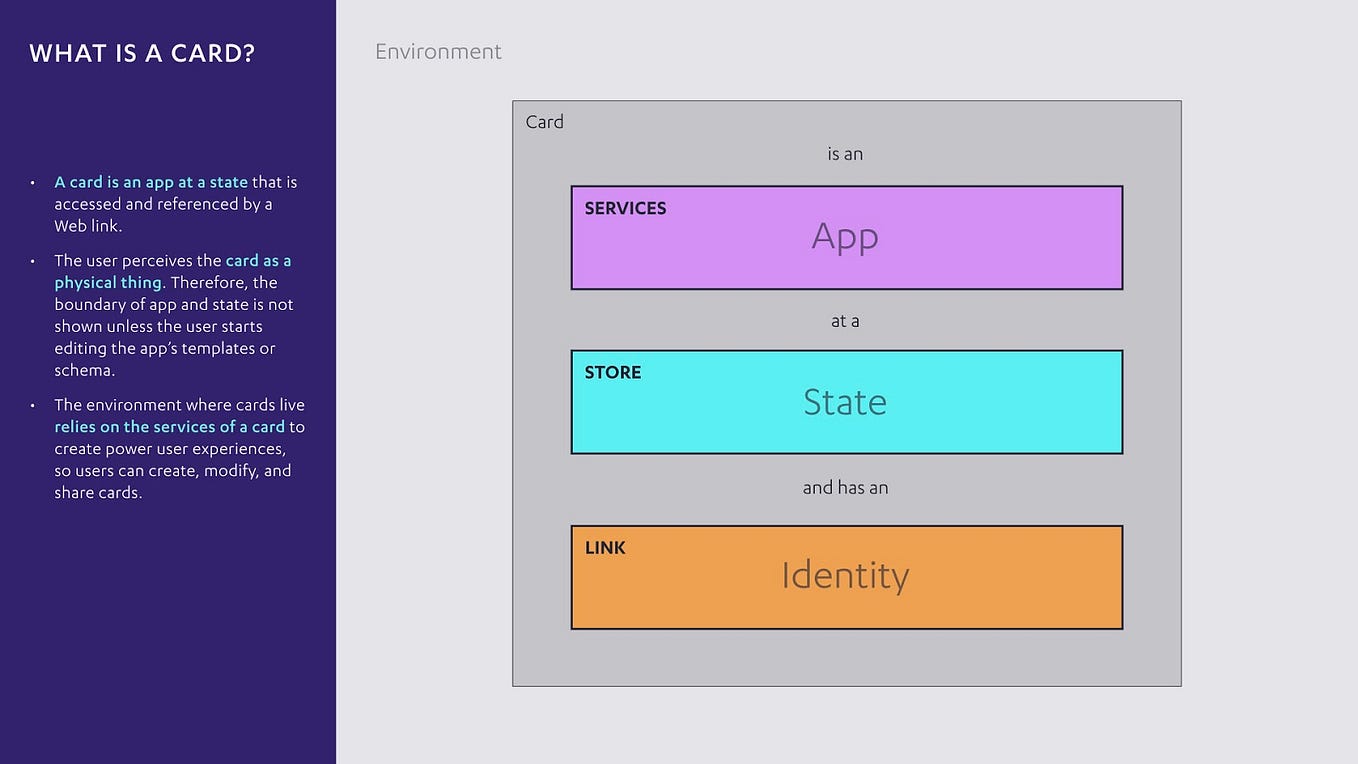Image resolution: width=1358 pixels, height=764 pixels.
Task: Click the LINK label on the Identity block
Action: tap(605, 548)
